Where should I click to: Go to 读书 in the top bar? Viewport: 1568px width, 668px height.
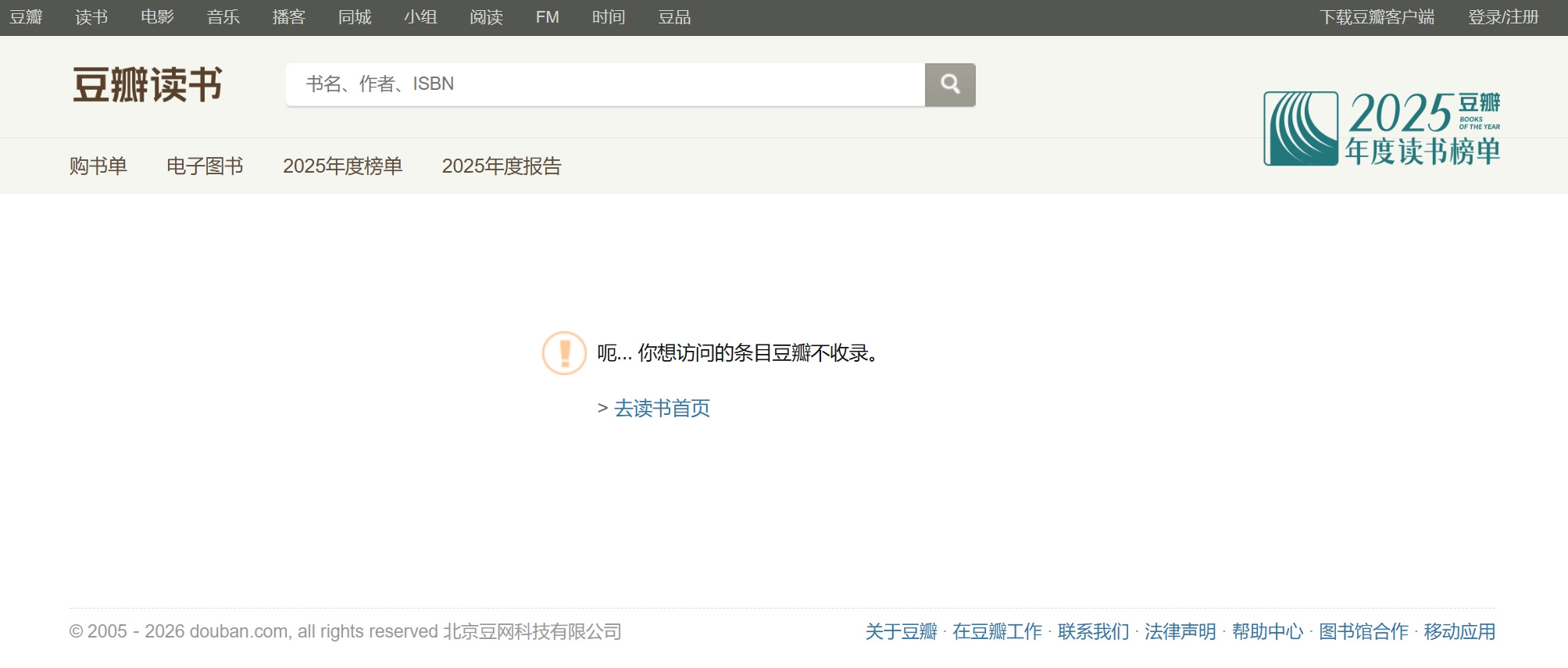[x=91, y=17]
